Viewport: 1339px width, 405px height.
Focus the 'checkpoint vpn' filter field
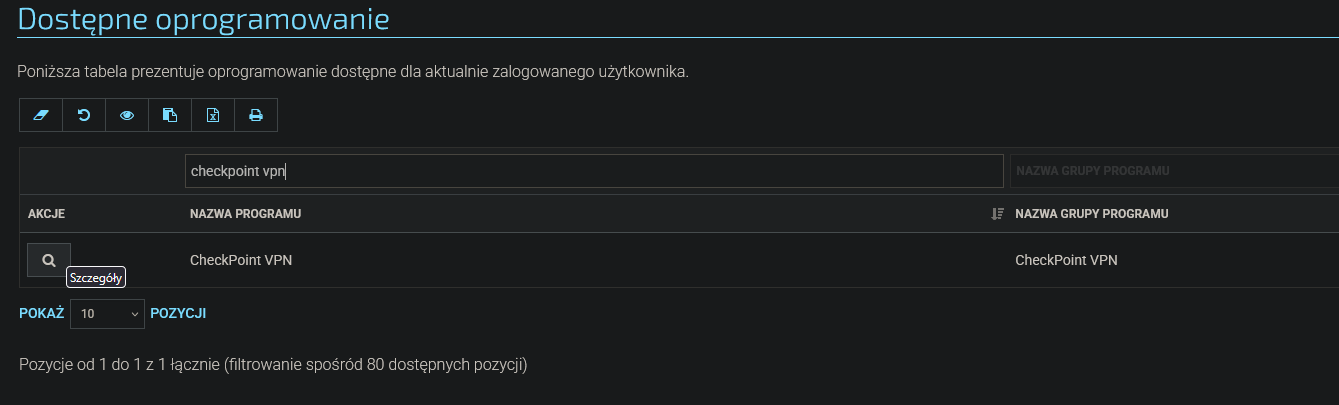[594, 171]
